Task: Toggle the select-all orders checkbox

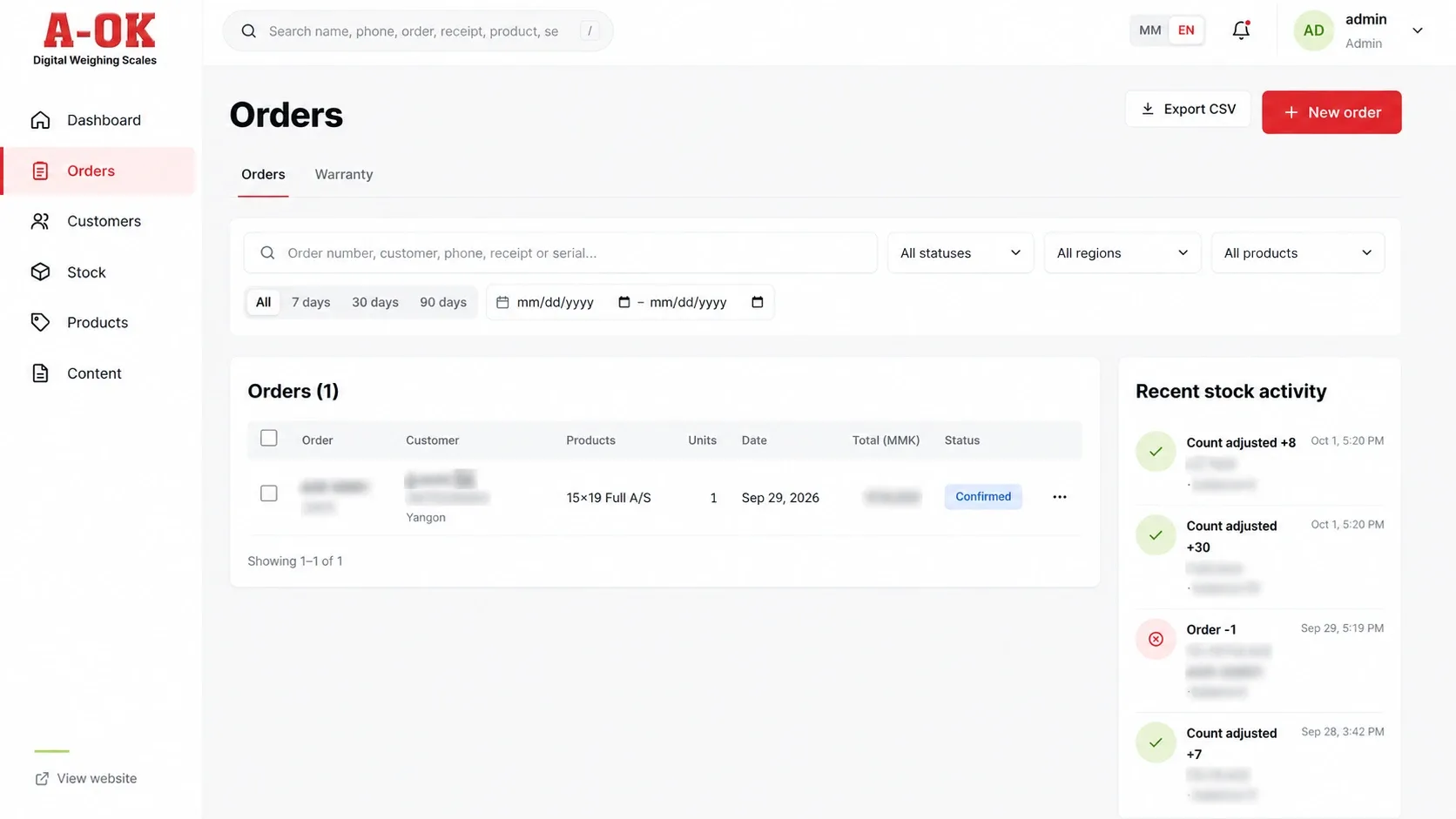Action: pyautogui.click(x=269, y=438)
